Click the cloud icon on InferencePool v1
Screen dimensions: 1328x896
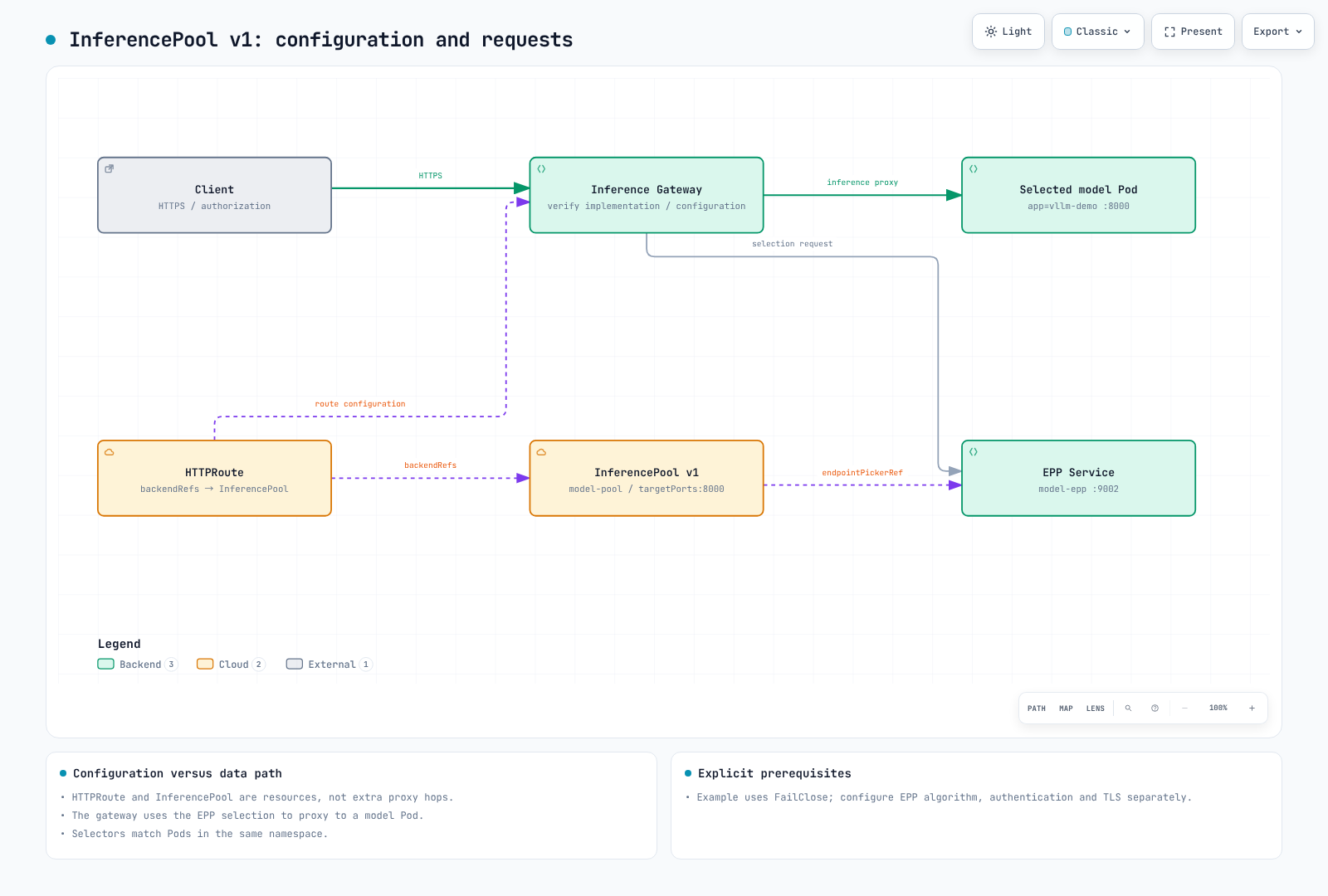(541, 452)
